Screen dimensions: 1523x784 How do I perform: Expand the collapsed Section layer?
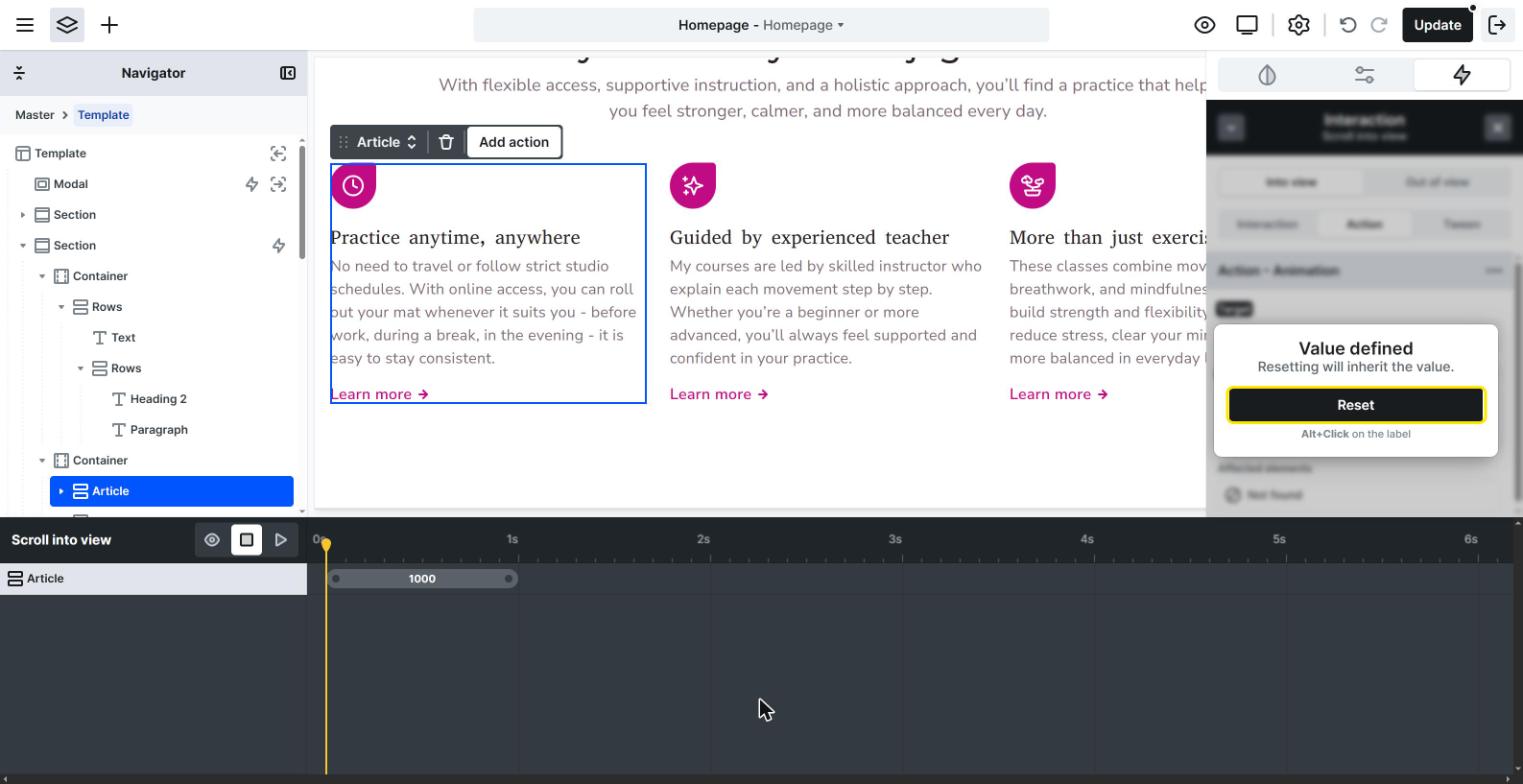tap(23, 215)
